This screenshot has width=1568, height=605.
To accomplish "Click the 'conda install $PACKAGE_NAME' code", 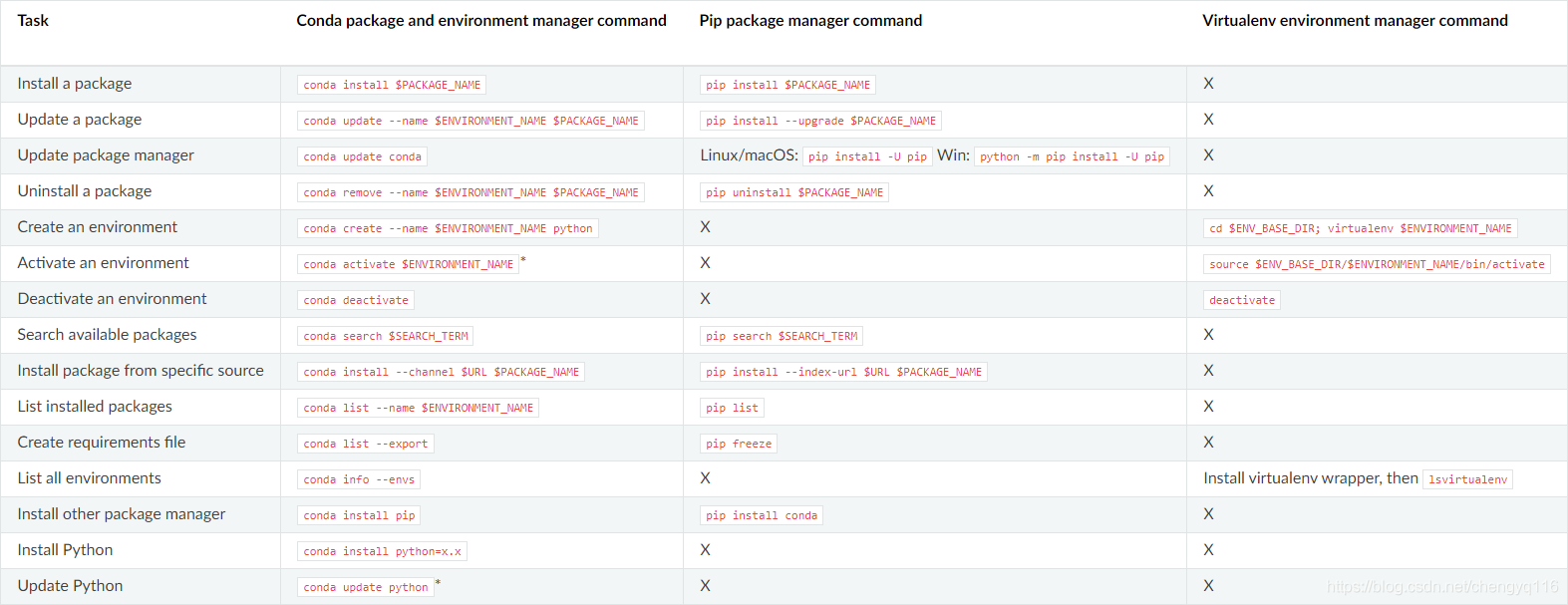I will pos(392,85).
